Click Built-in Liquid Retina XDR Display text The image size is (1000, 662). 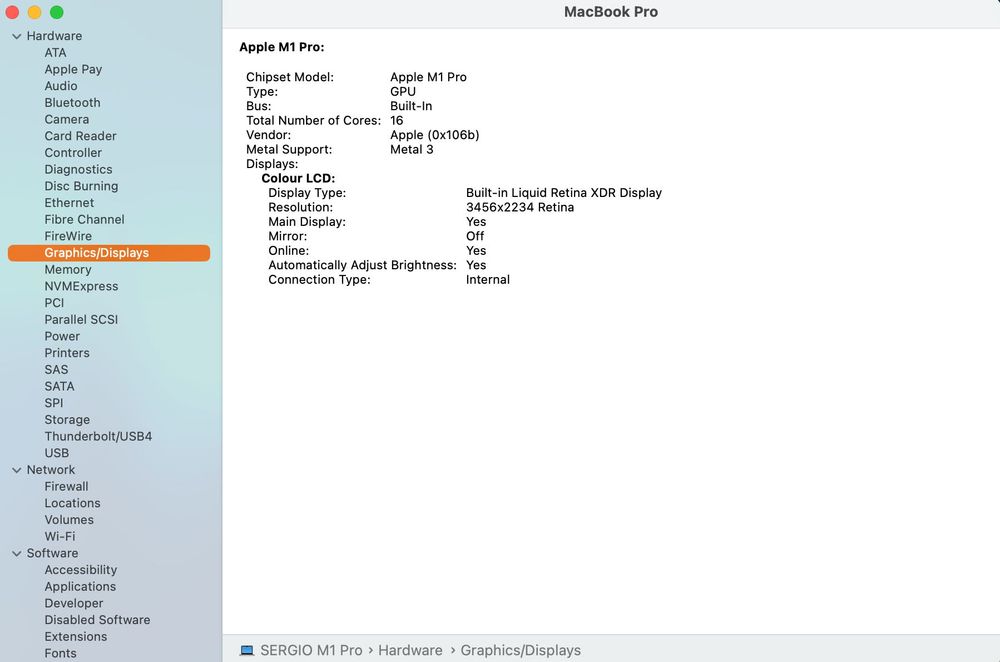click(x=564, y=193)
